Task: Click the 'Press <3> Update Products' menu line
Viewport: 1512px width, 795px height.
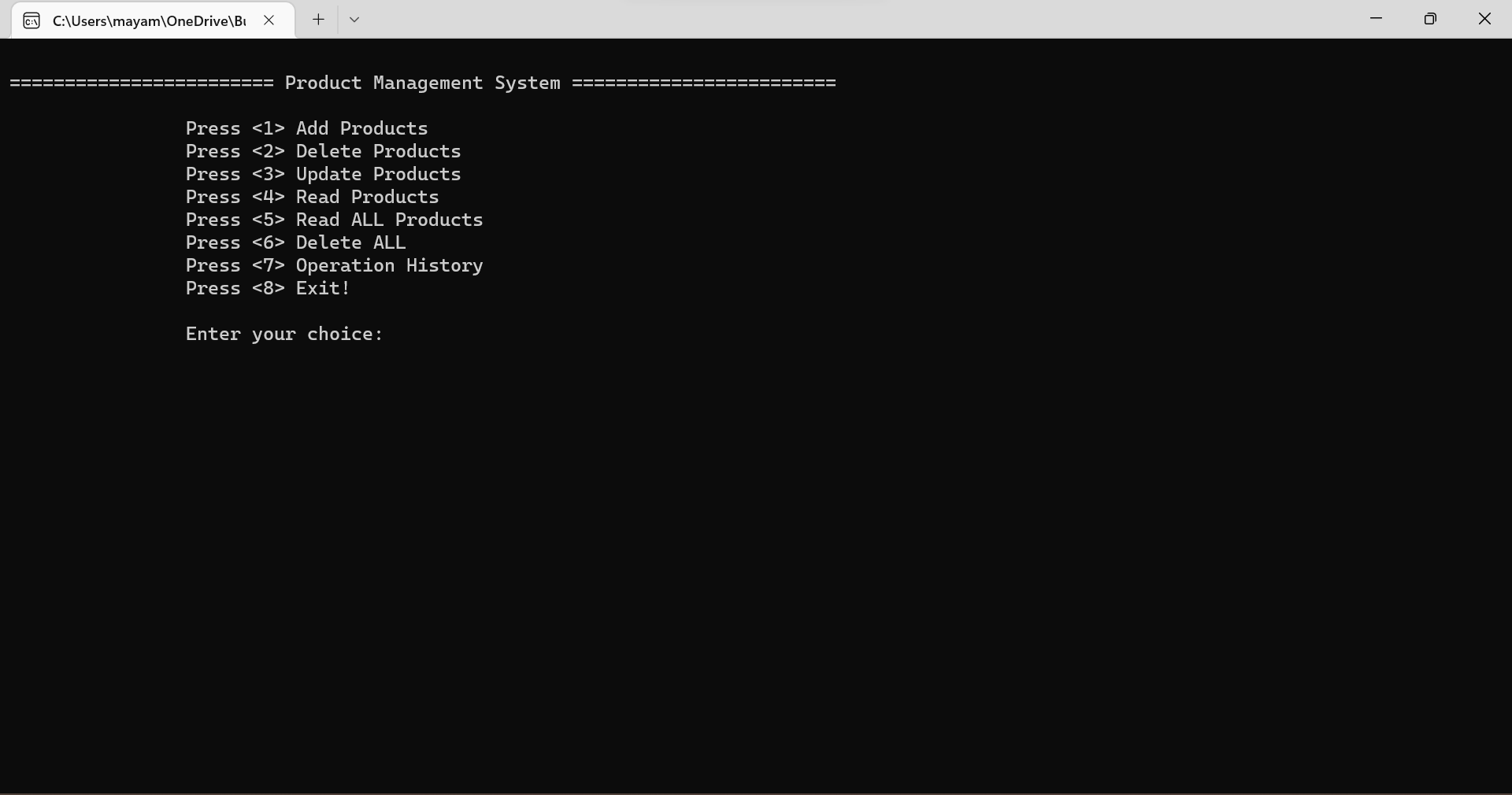Action: [x=323, y=175]
